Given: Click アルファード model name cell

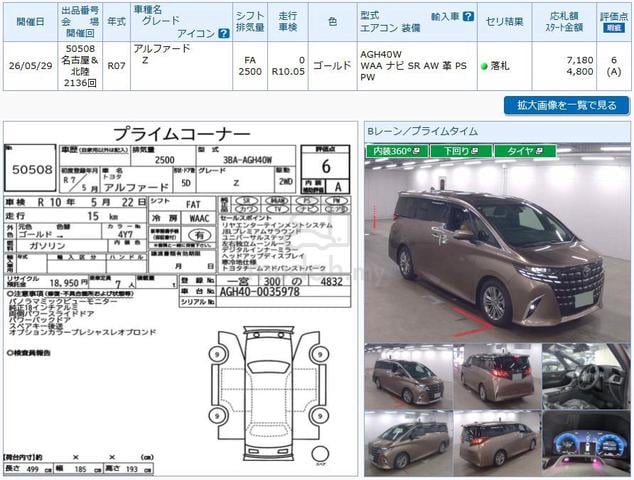Looking at the screenshot, I should pos(162,48).
